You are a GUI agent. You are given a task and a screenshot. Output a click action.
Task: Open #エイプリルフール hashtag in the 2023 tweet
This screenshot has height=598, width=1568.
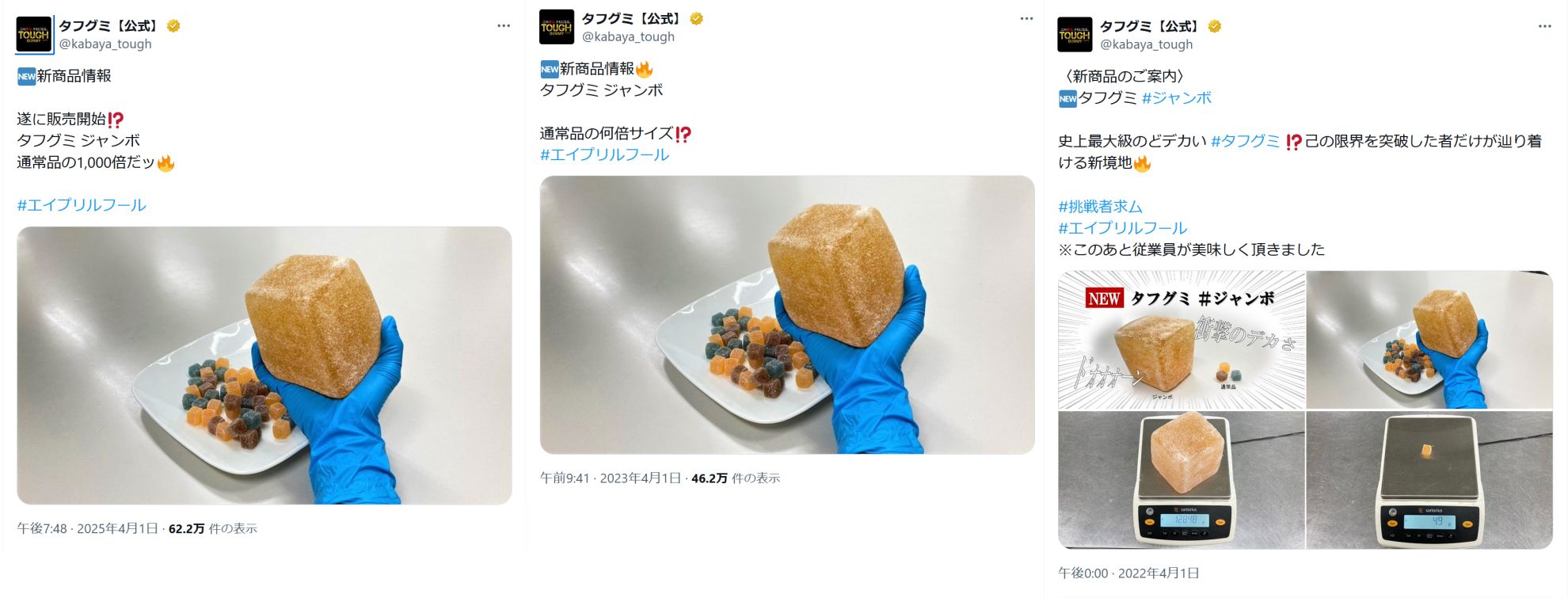pos(604,154)
